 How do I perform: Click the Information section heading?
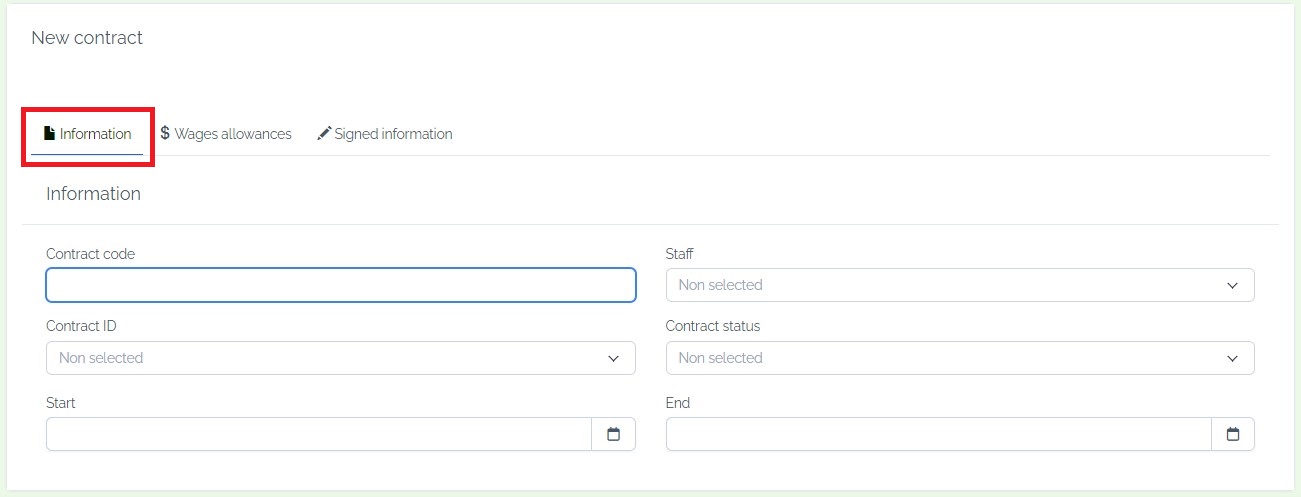pos(93,194)
